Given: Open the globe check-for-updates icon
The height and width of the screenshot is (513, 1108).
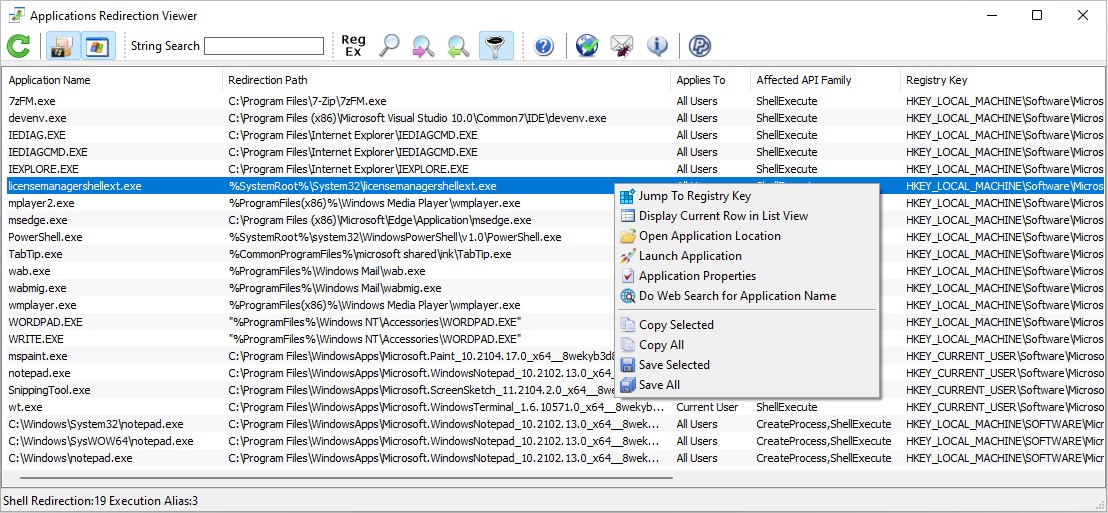Looking at the screenshot, I should click(587, 46).
